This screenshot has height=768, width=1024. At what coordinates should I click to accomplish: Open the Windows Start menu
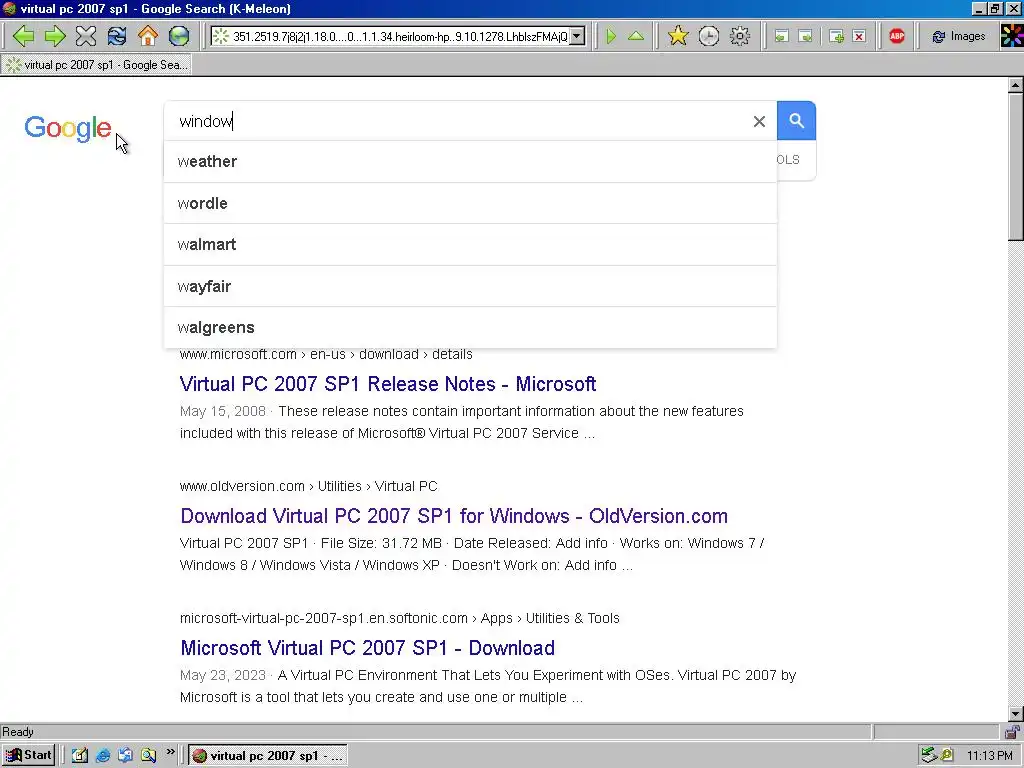point(28,756)
